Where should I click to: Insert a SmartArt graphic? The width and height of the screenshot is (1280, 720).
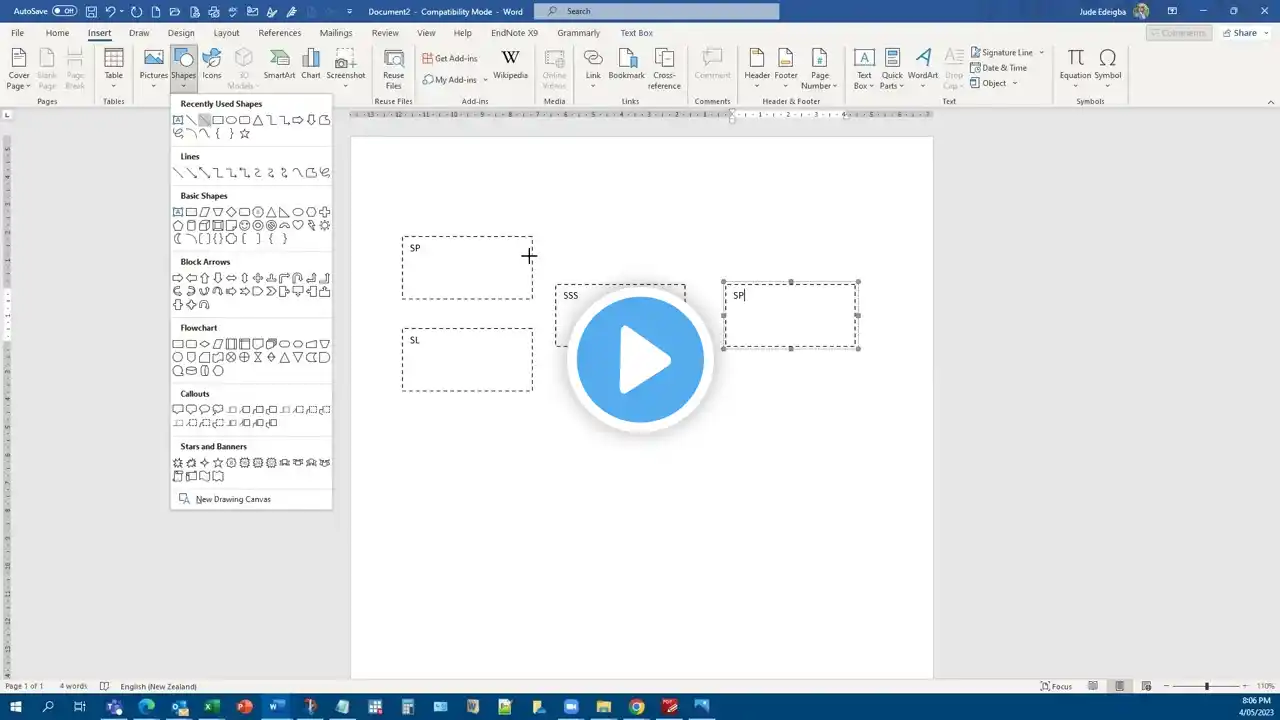click(x=280, y=63)
